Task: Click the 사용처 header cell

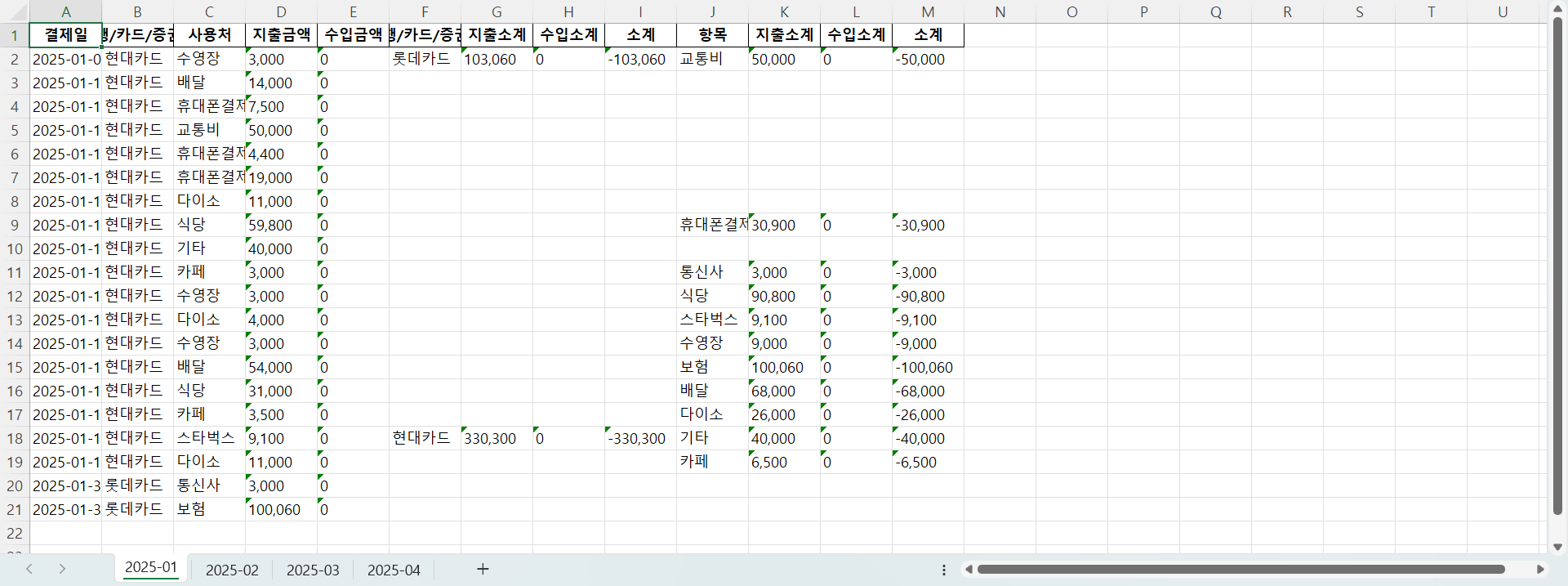Action: pos(209,35)
